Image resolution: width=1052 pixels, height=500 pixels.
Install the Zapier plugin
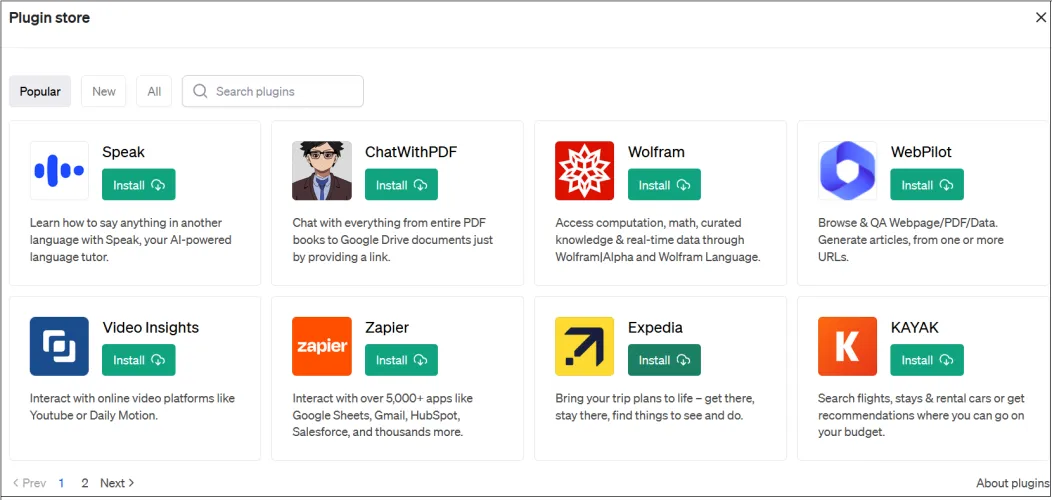(401, 360)
